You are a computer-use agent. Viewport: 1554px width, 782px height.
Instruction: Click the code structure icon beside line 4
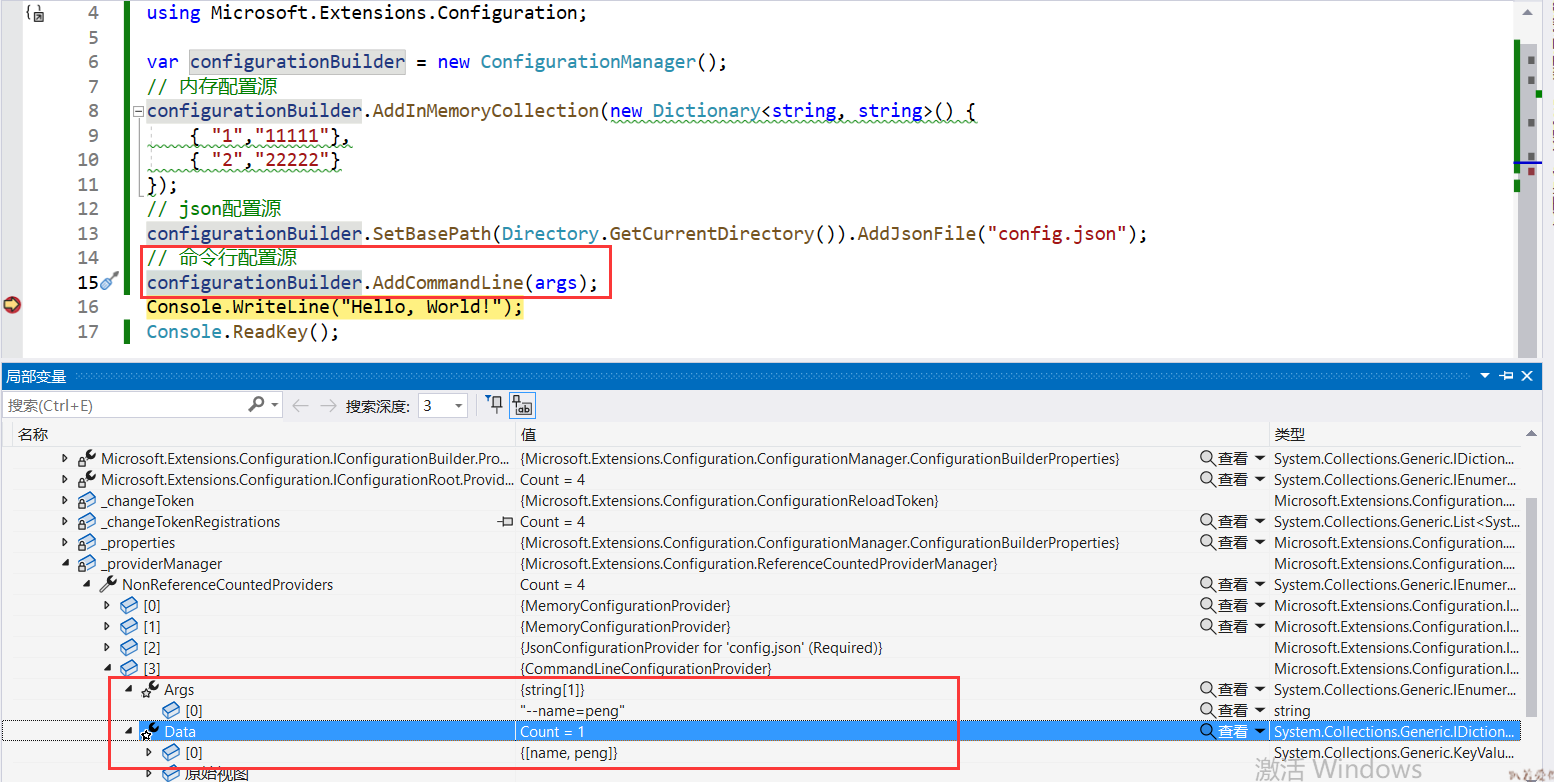34,14
